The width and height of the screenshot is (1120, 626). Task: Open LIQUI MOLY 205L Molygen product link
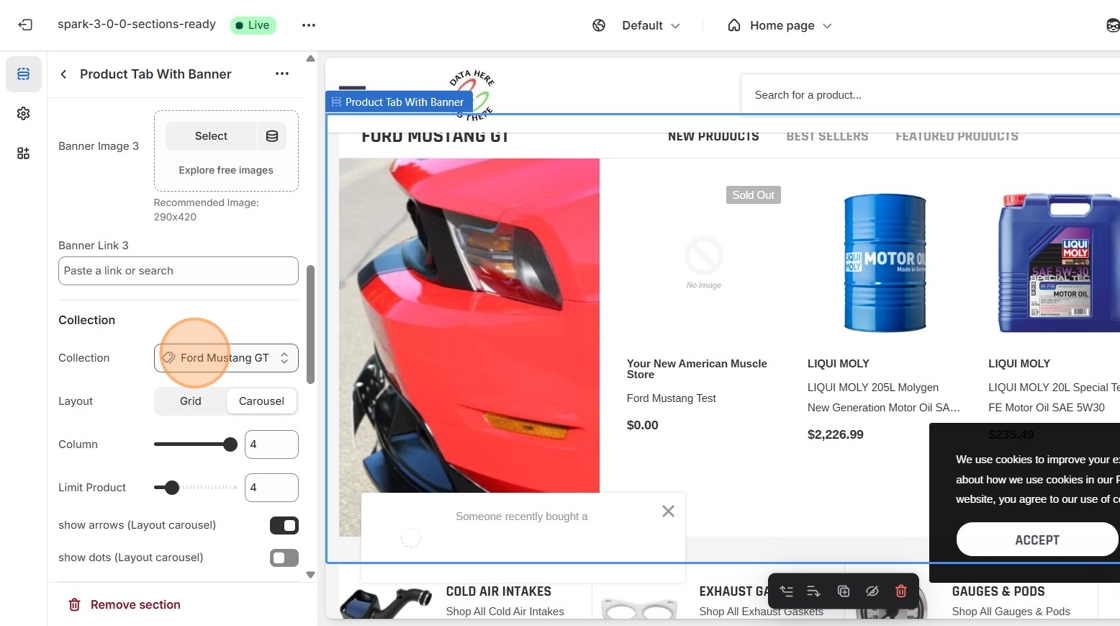pos(884,397)
